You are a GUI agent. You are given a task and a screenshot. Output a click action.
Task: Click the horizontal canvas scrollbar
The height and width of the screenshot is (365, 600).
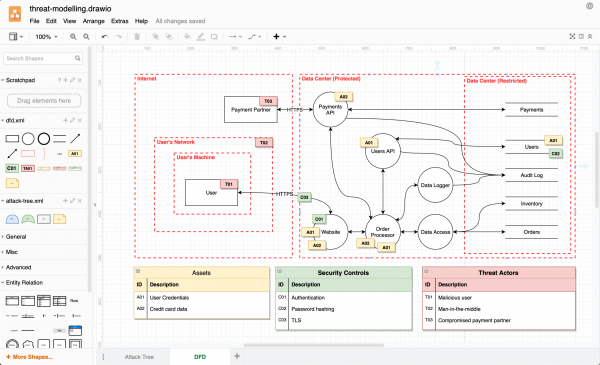[x=314, y=345]
